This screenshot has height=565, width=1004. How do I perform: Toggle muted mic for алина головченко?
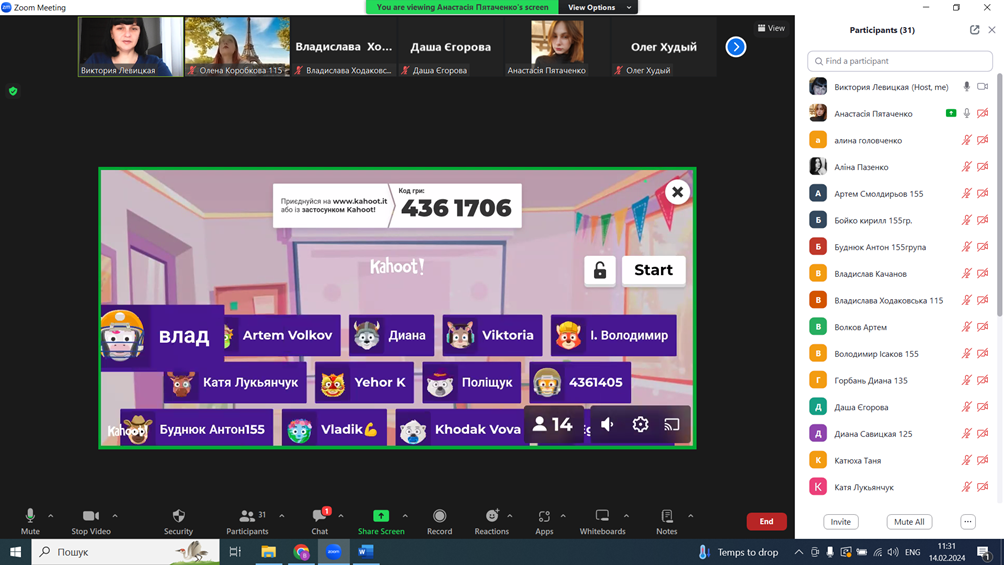[967, 140]
